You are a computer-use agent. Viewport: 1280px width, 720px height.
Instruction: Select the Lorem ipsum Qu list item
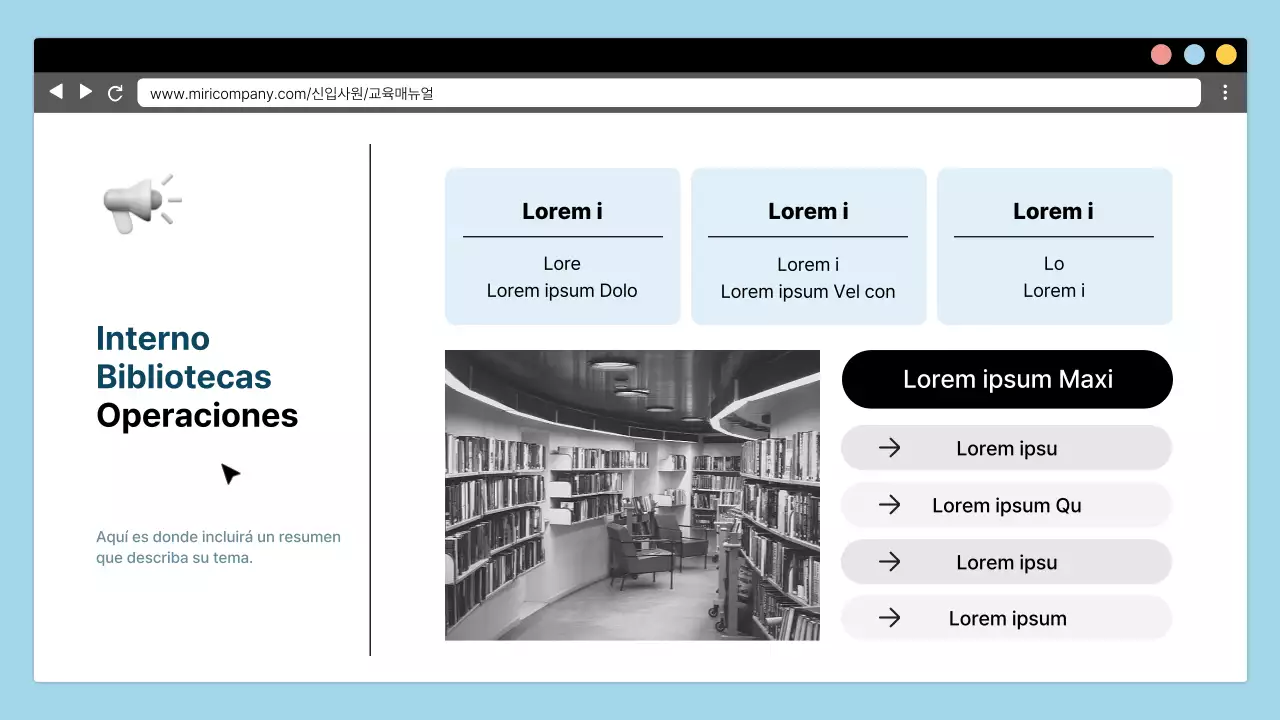click(1006, 505)
